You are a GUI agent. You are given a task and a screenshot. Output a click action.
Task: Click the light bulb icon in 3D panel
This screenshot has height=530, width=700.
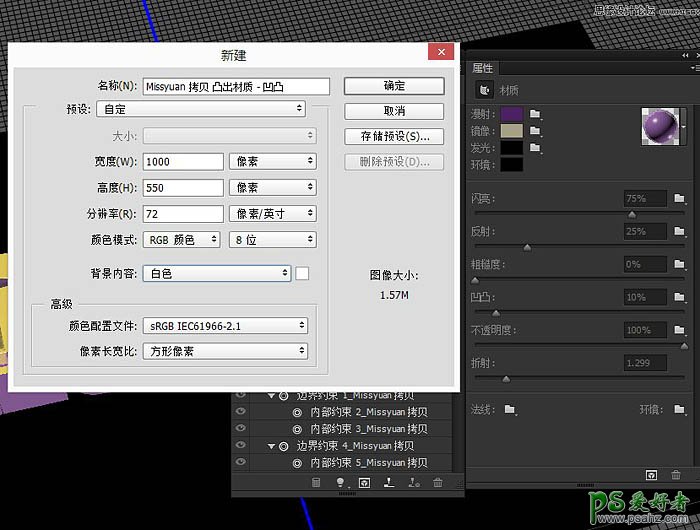340,482
